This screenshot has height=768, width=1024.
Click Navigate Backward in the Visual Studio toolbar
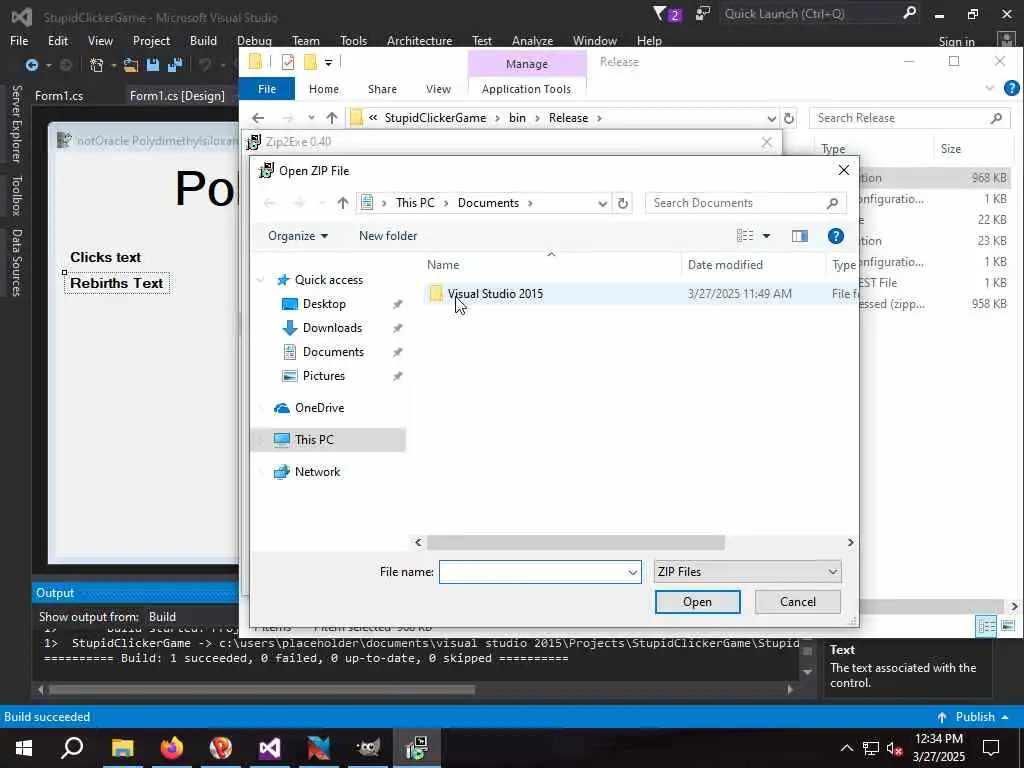pyautogui.click(x=31, y=65)
